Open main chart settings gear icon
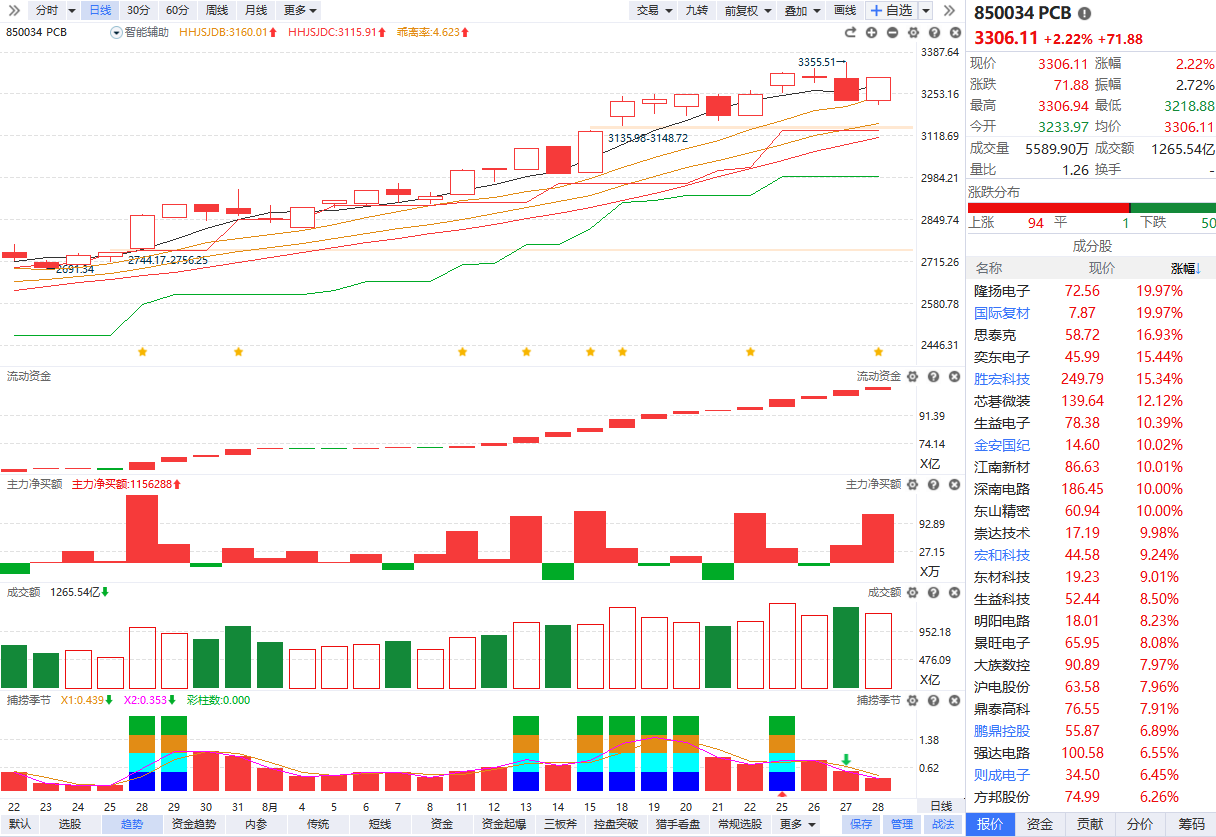This screenshot has height=837, width=1216. 912,33
